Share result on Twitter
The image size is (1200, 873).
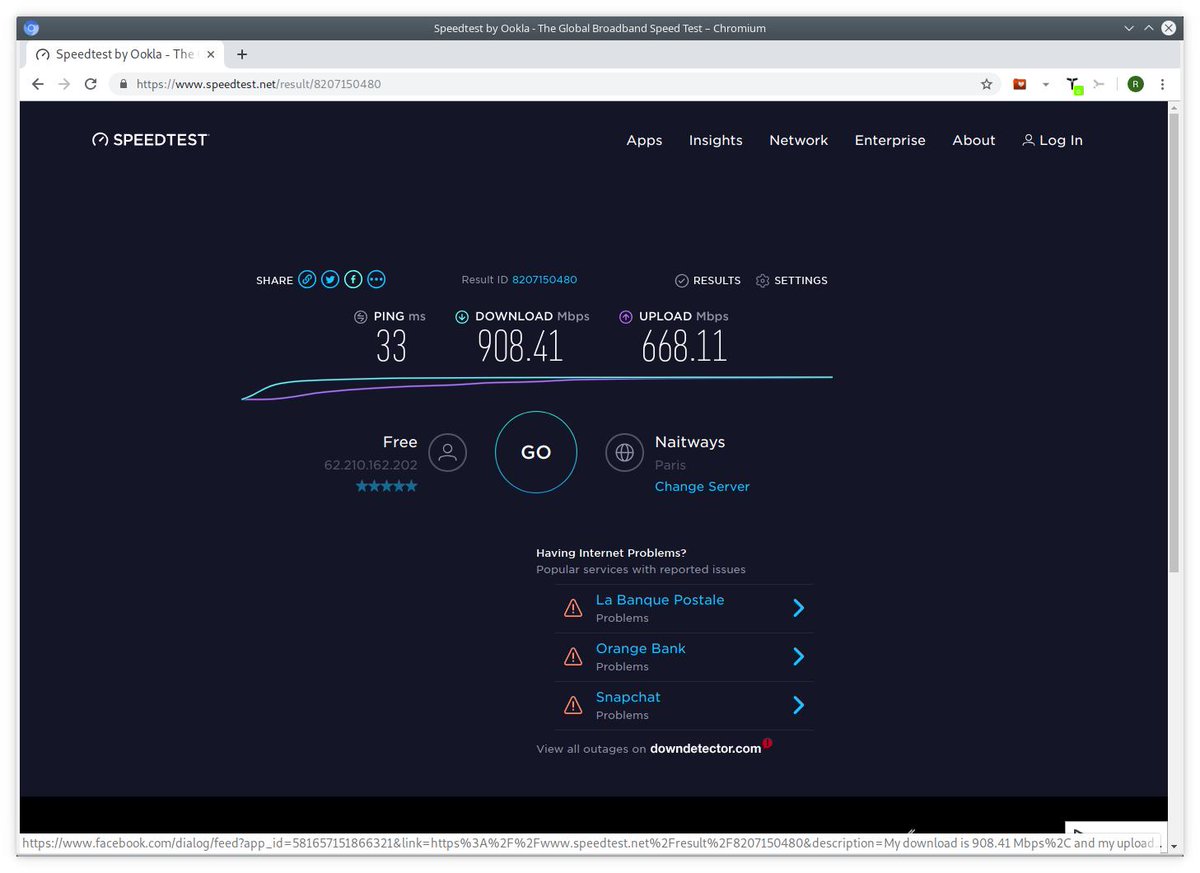[x=330, y=280]
